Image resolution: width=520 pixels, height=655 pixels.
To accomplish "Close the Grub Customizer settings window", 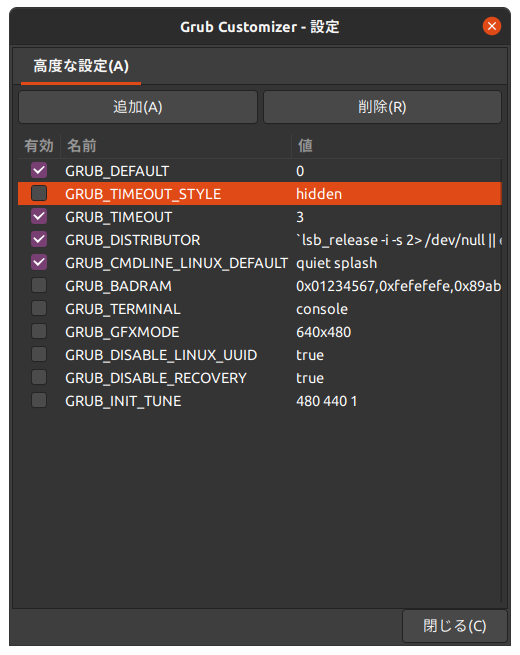I will pos(492,26).
